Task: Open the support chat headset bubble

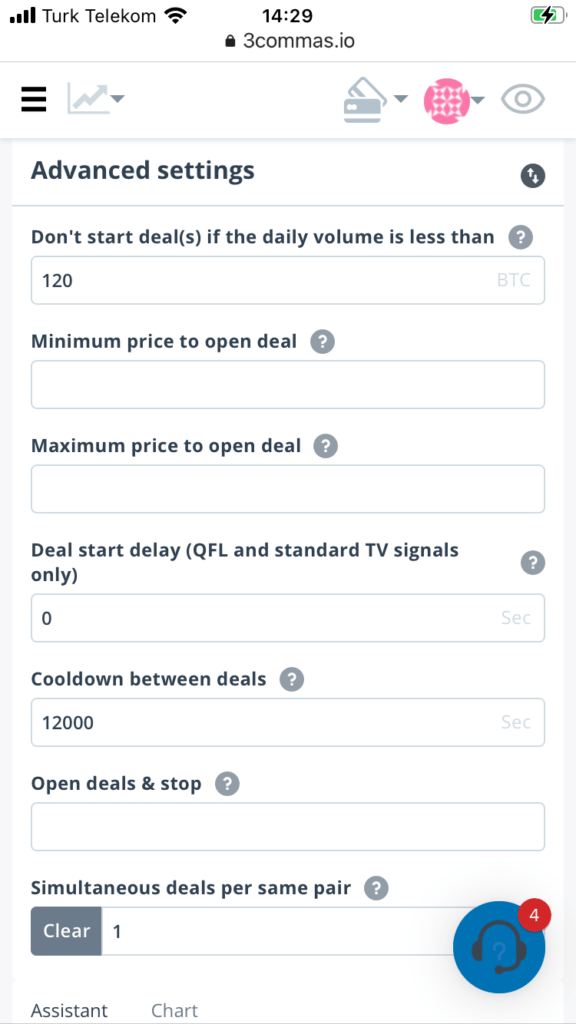Action: click(x=499, y=947)
